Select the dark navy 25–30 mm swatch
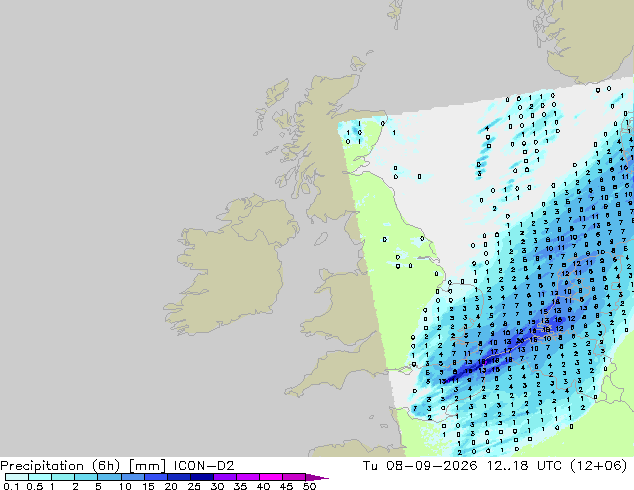This screenshot has width=634, height=490. (202, 477)
